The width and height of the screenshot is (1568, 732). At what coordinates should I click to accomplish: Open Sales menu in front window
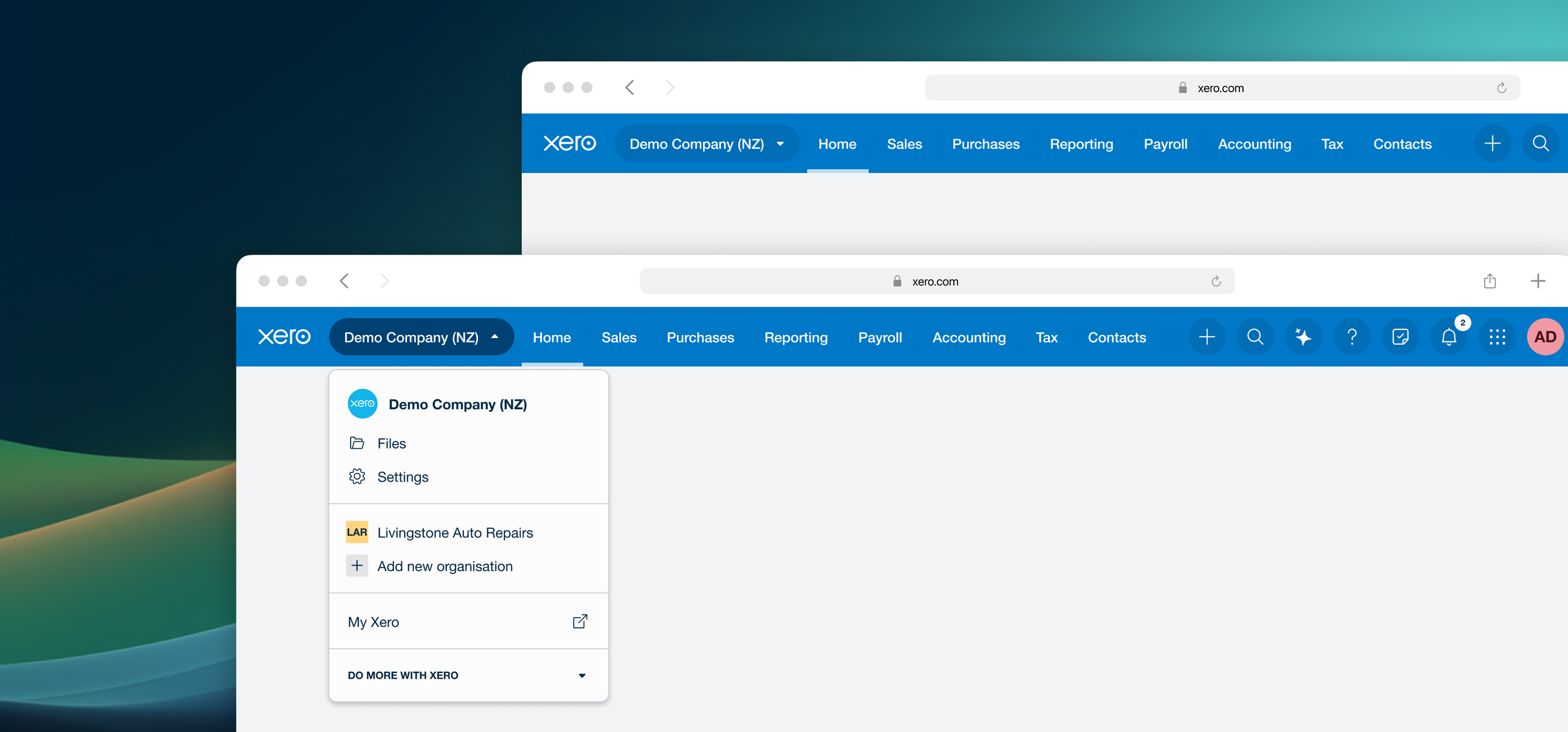(x=618, y=337)
